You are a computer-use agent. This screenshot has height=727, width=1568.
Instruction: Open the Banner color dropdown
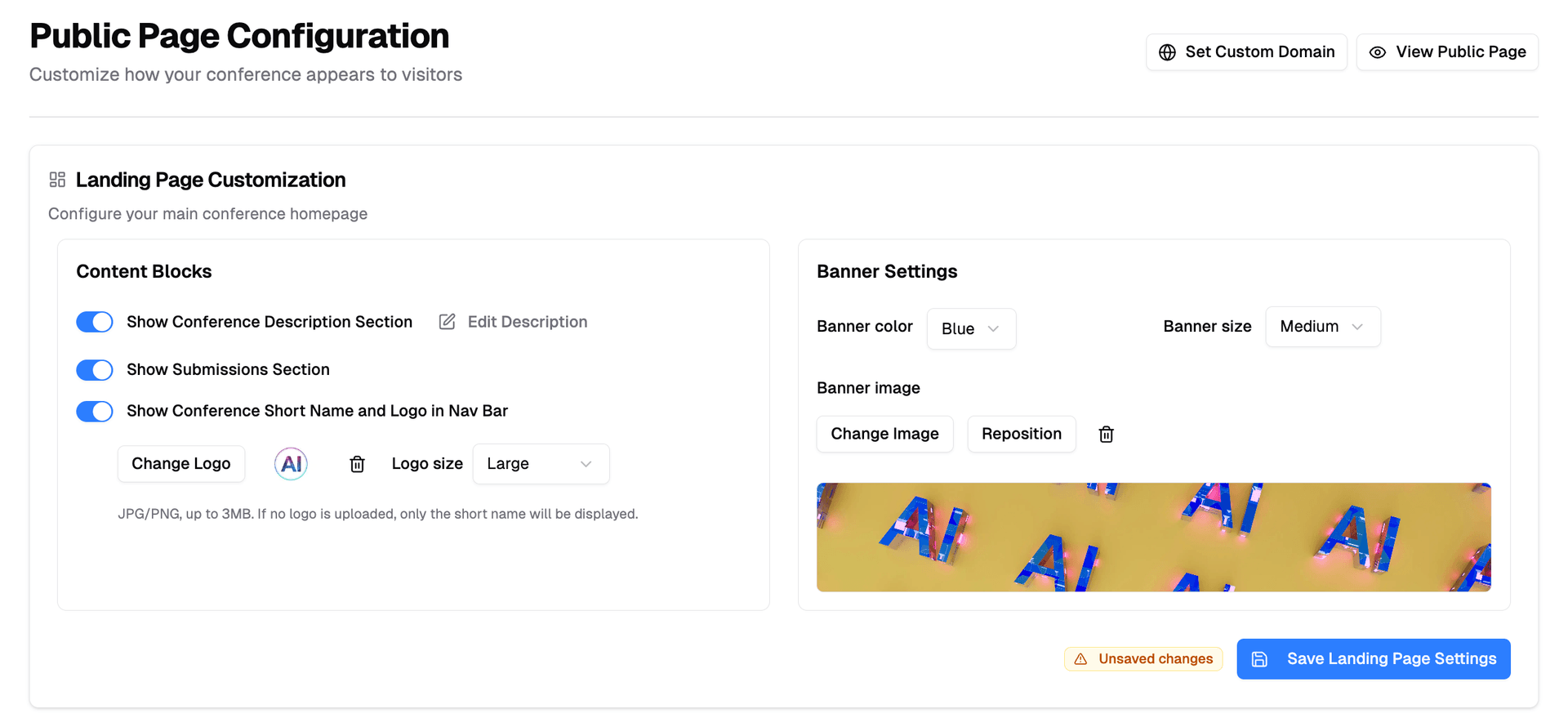971,328
